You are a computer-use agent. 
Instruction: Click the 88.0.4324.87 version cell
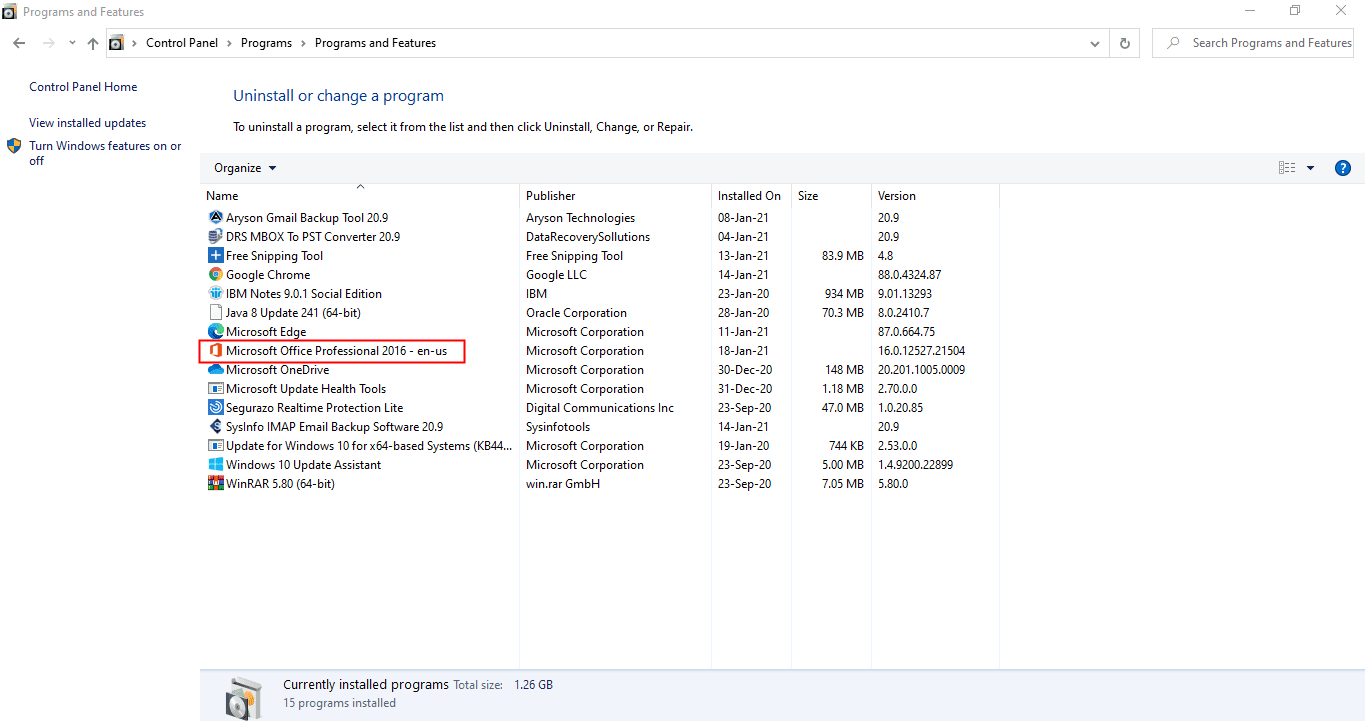[909, 274]
